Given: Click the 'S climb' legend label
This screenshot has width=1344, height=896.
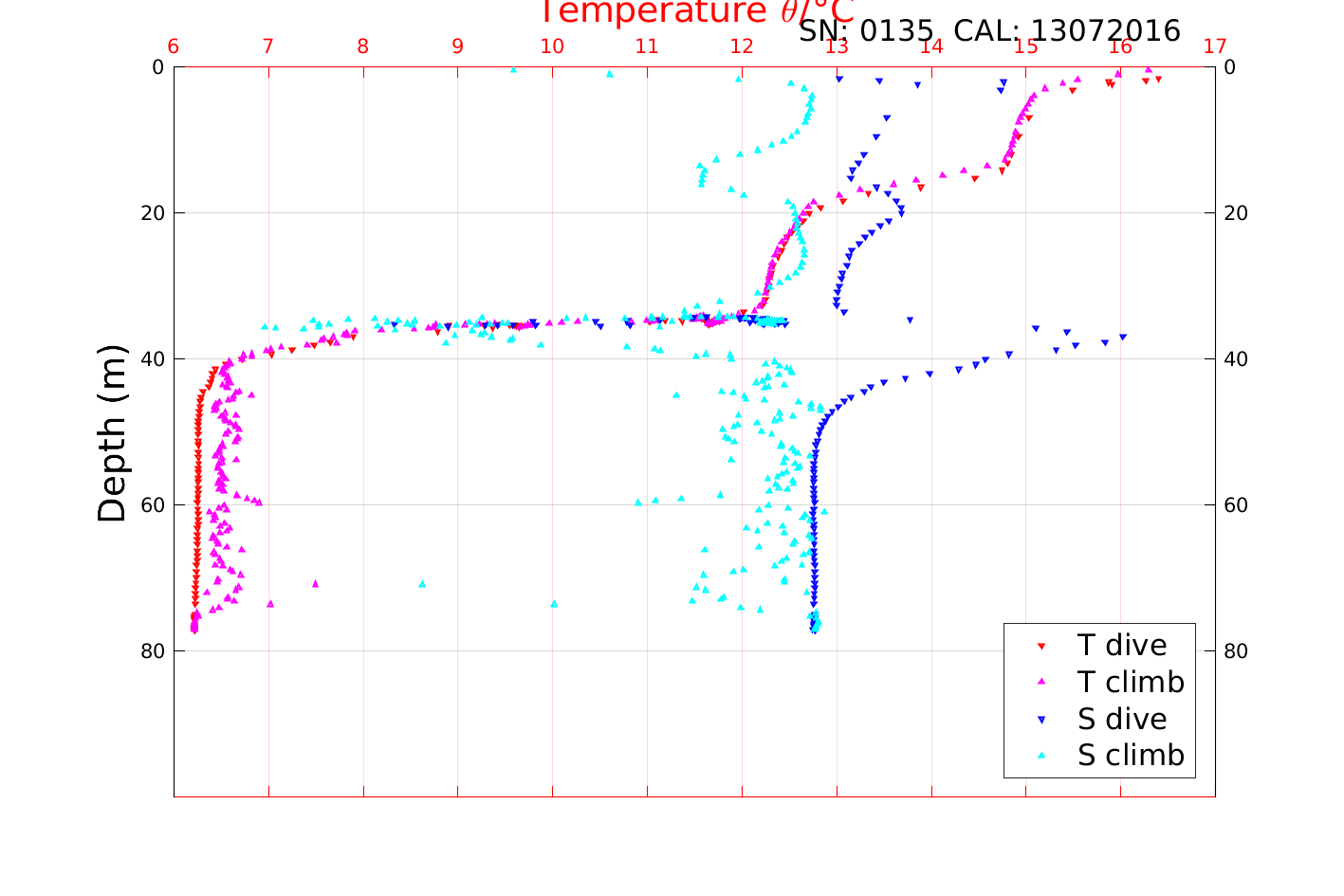Looking at the screenshot, I should point(1131,756).
